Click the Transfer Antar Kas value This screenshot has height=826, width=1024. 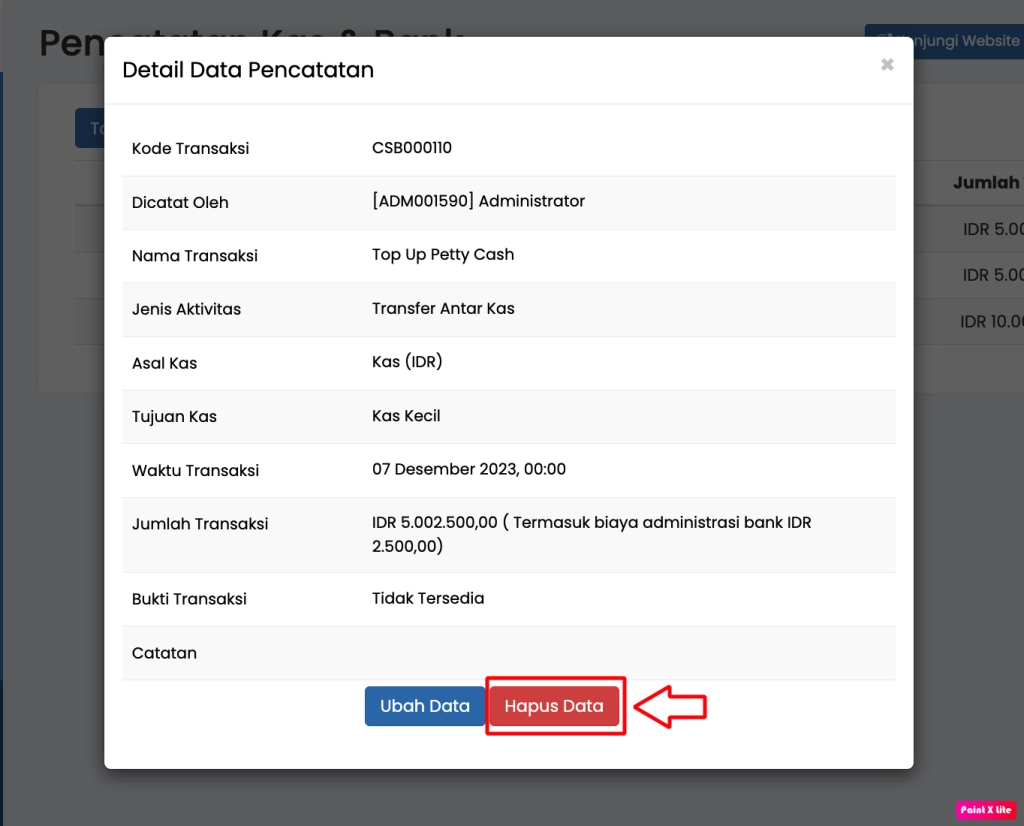tap(443, 308)
